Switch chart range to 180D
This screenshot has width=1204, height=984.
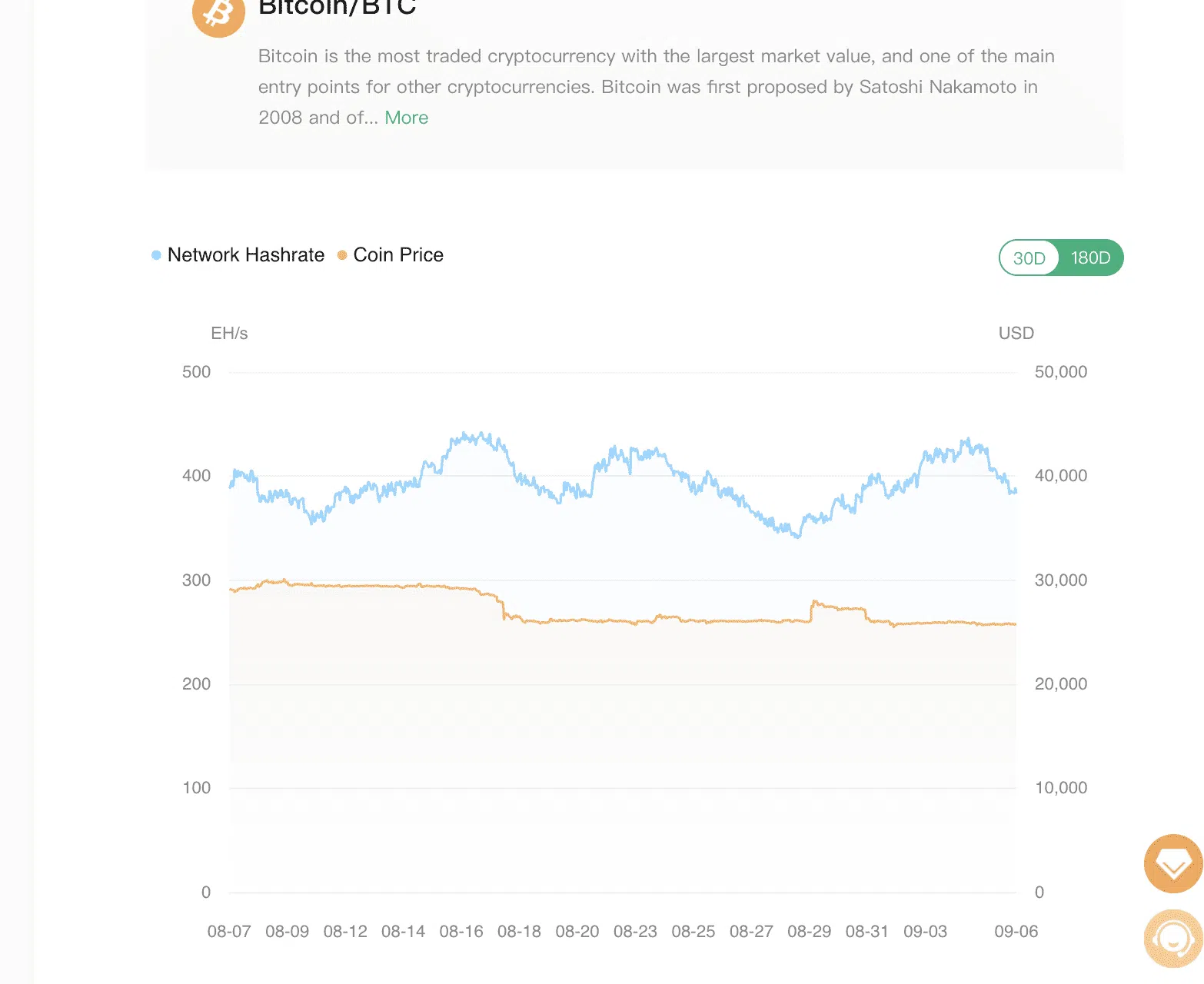[x=1090, y=258]
